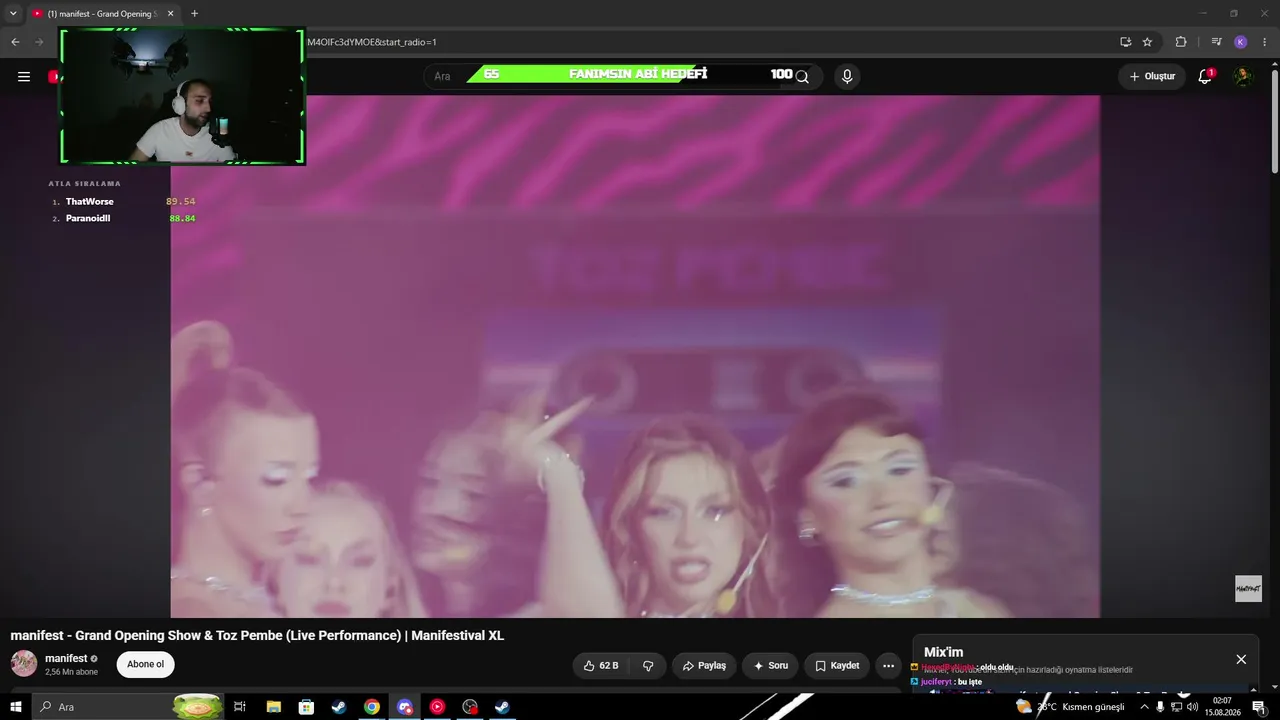This screenshot has height=720, width=1280.
Task: Bookmark this page with the star icon
Action: pyautogui.click(x=1147, y=42)
